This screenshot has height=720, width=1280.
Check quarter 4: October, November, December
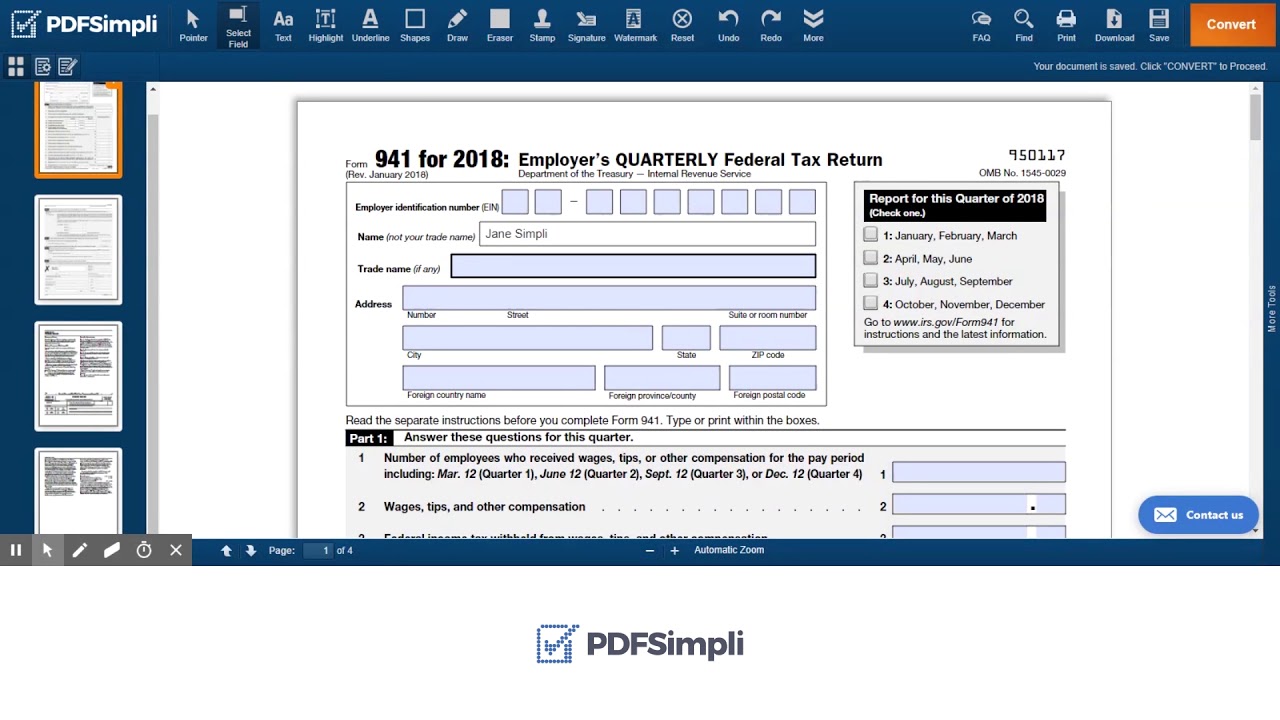coord(871,303)
